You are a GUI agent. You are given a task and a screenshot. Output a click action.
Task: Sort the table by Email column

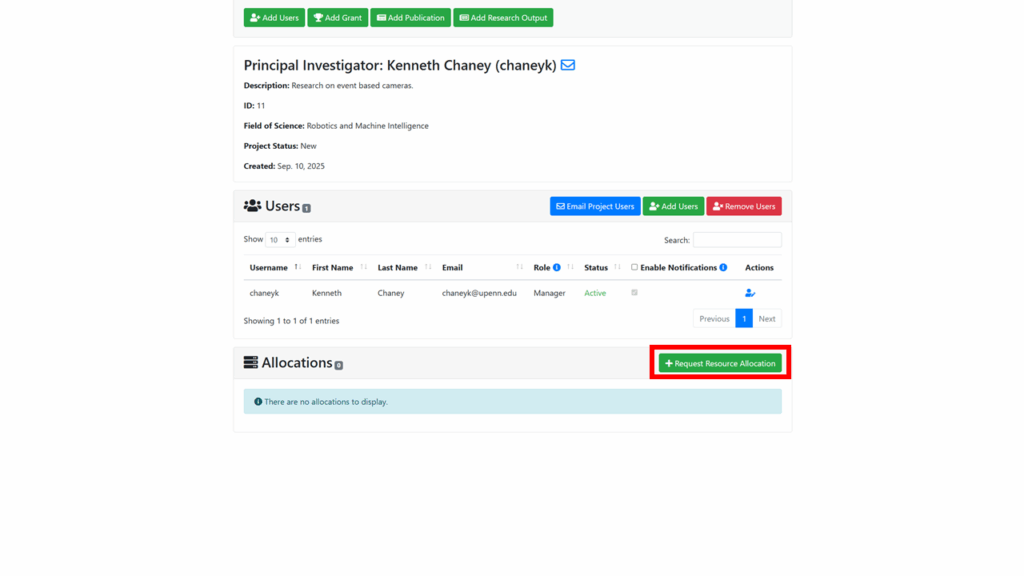[482, 268]
